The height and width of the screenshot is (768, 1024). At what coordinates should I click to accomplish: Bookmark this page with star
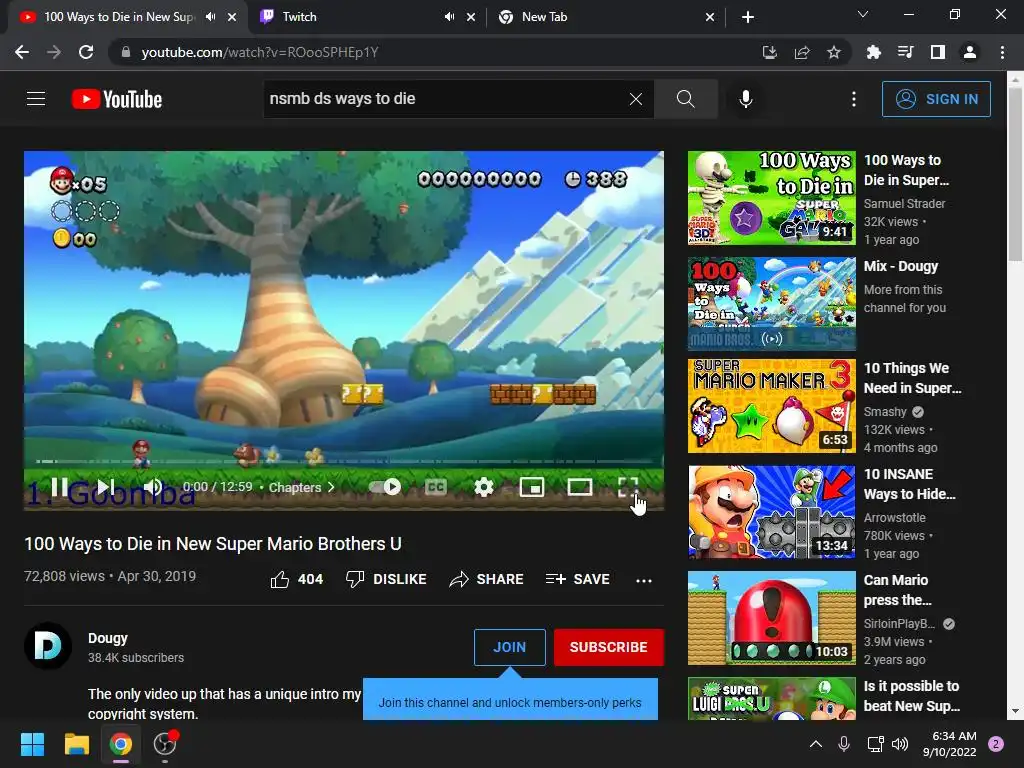click(833, 52)
